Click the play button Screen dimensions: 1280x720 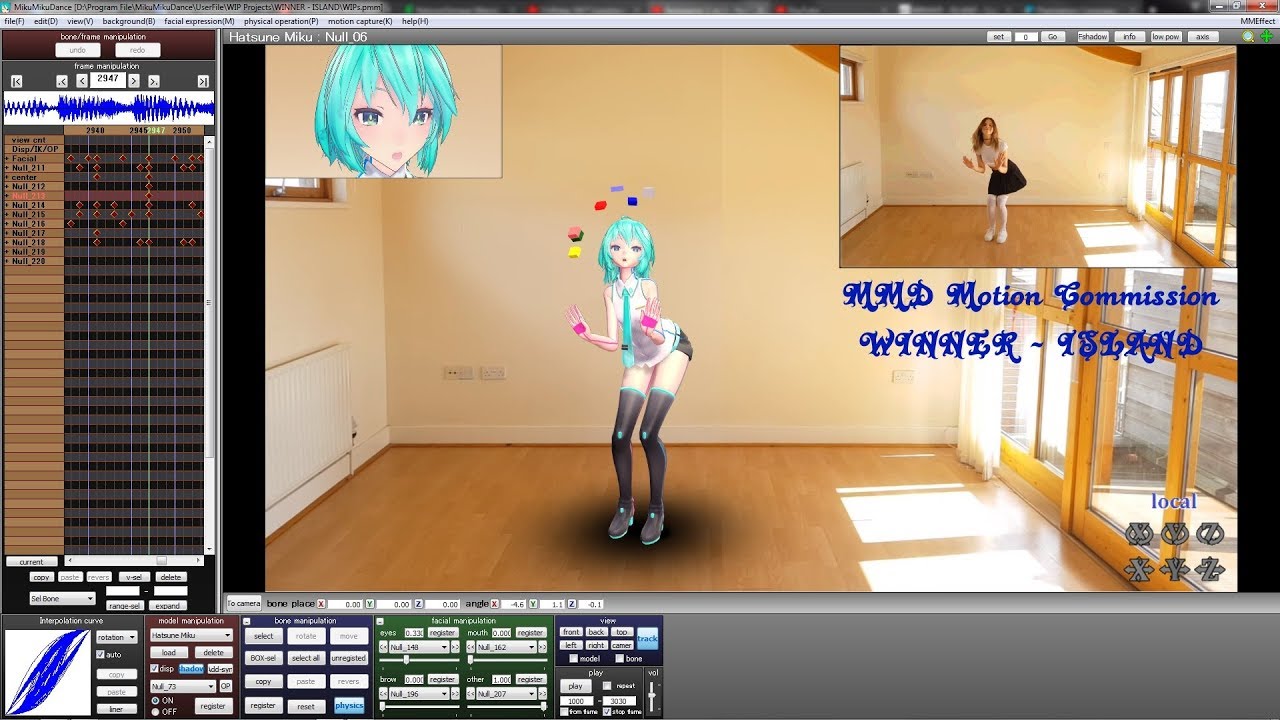[575, 686]
